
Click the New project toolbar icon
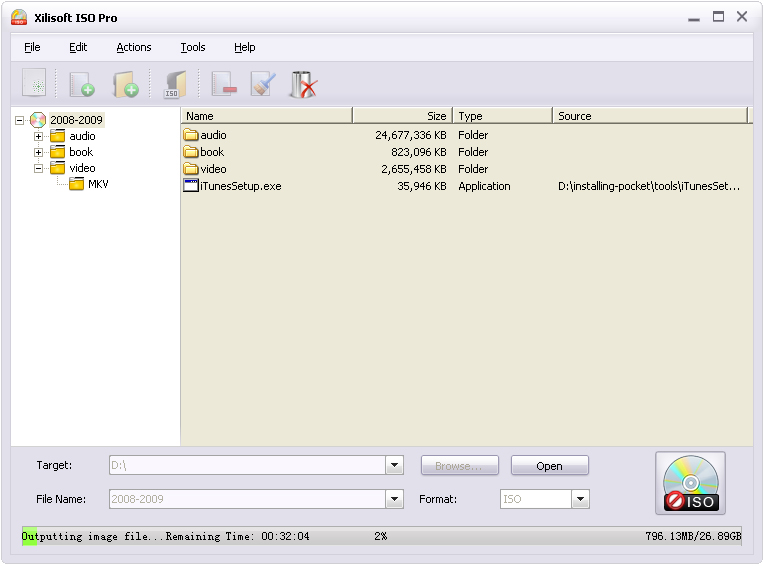coord(34,83)
